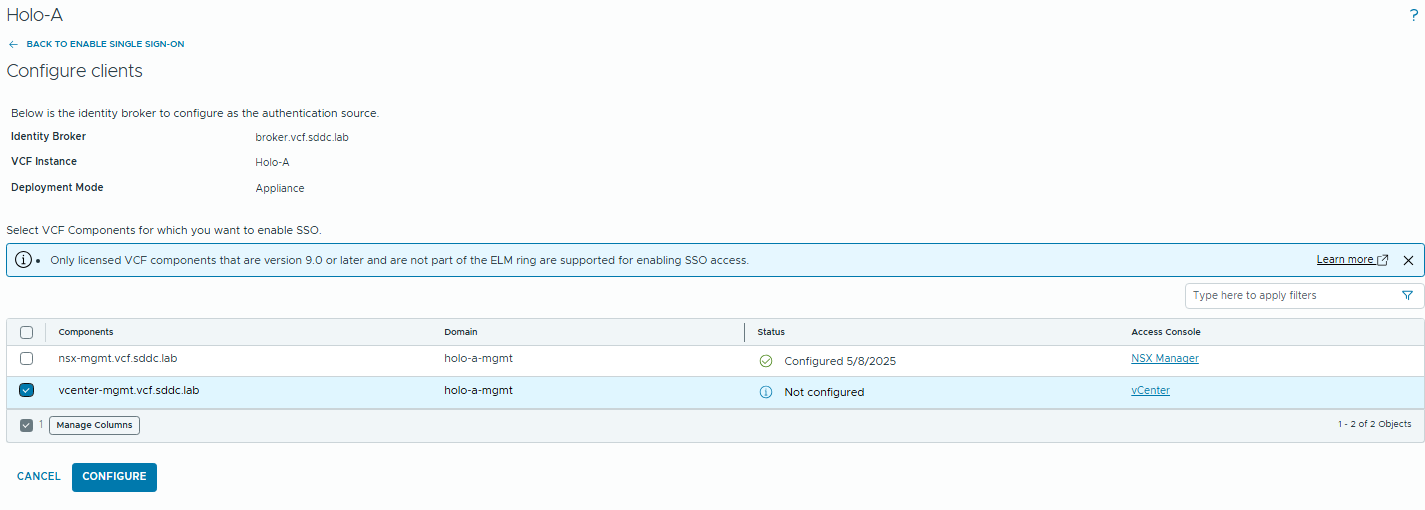1425x510 pixels.
Task: Toggle the select-all header checkbox
Action: pos(27,332)
